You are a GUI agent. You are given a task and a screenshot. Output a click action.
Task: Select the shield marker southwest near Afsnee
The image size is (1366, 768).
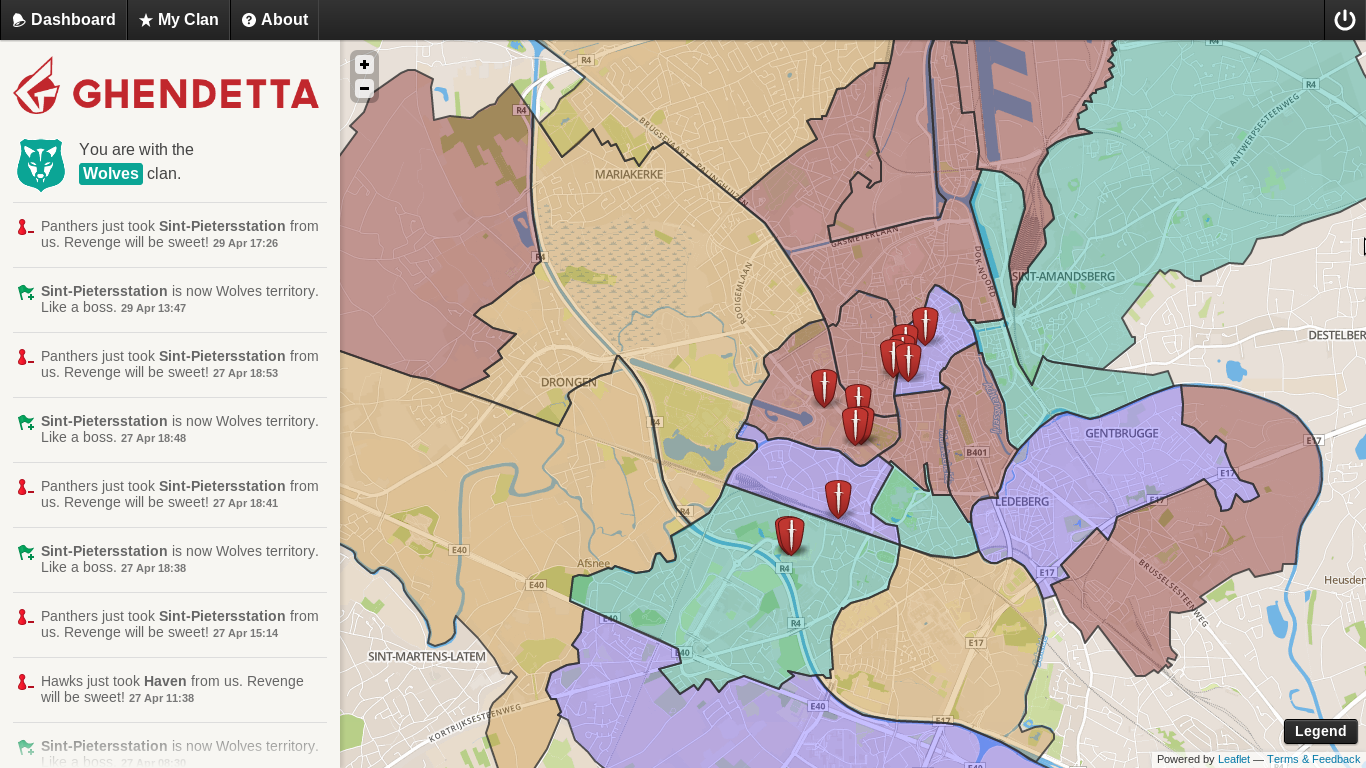790,535
